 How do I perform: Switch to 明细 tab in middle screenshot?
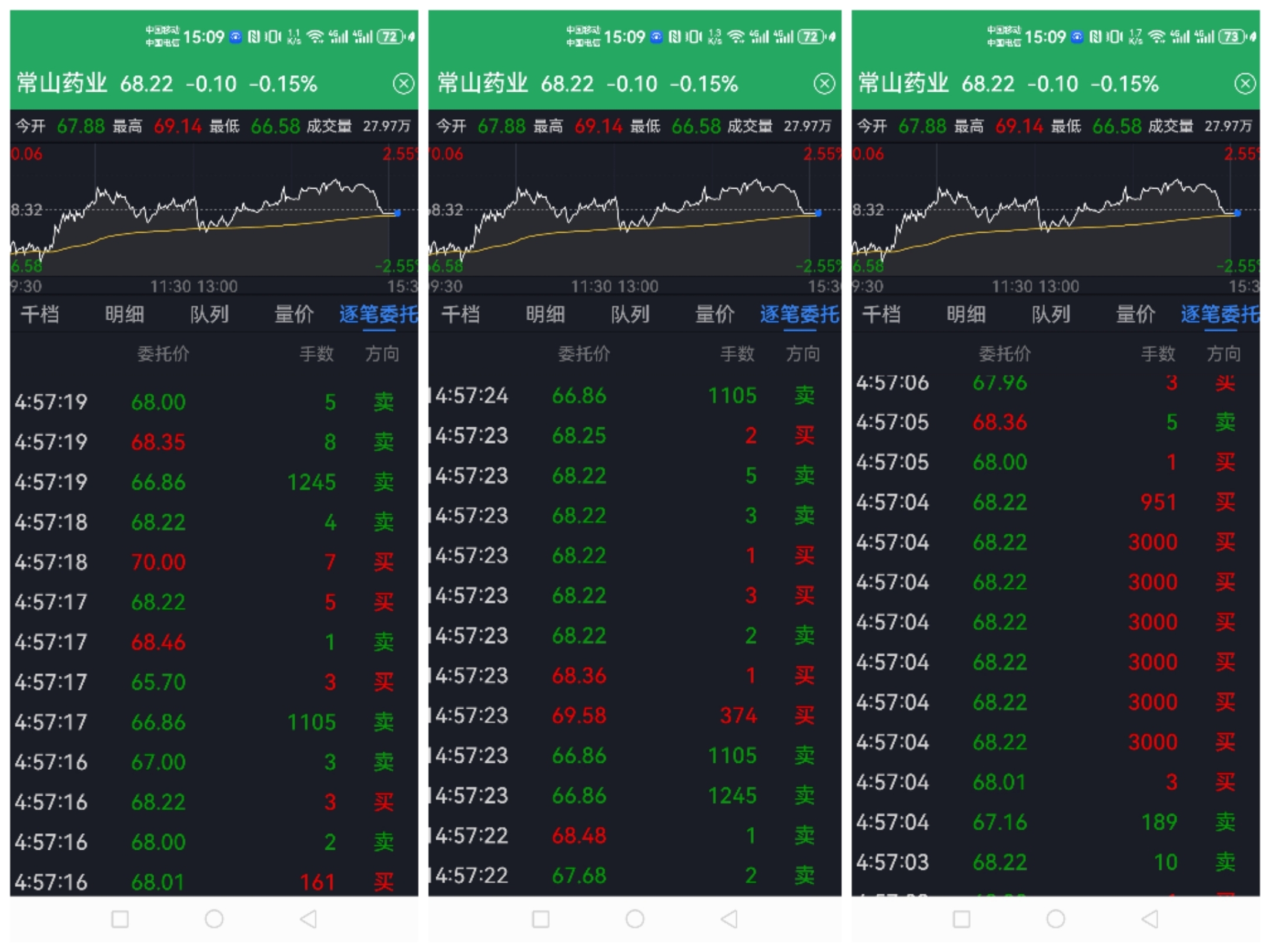coord(545,314)
